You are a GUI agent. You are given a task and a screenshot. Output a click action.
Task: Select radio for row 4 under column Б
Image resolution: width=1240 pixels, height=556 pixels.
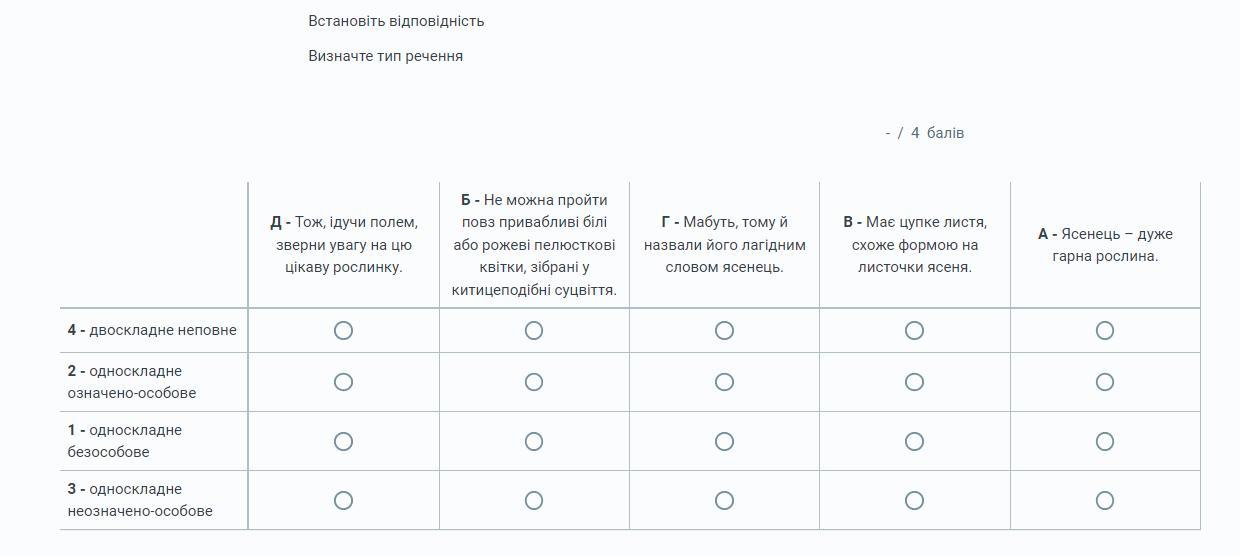point(534,330)
